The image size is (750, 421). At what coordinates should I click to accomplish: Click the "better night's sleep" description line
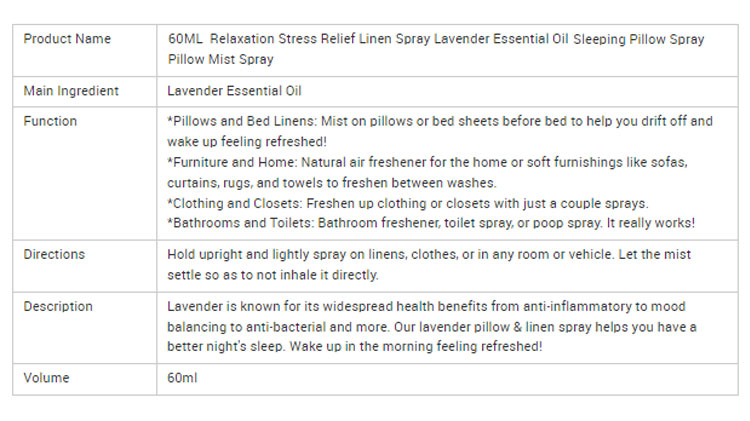coord(355,347)
